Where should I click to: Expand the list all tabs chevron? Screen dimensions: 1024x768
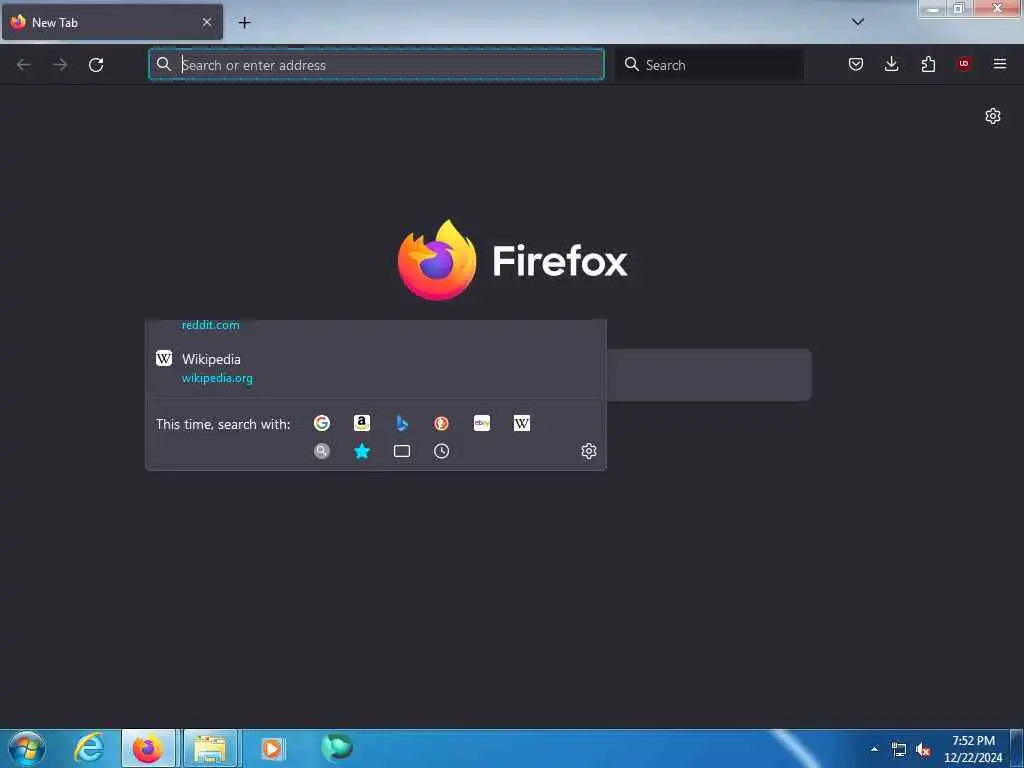[858, 22]
